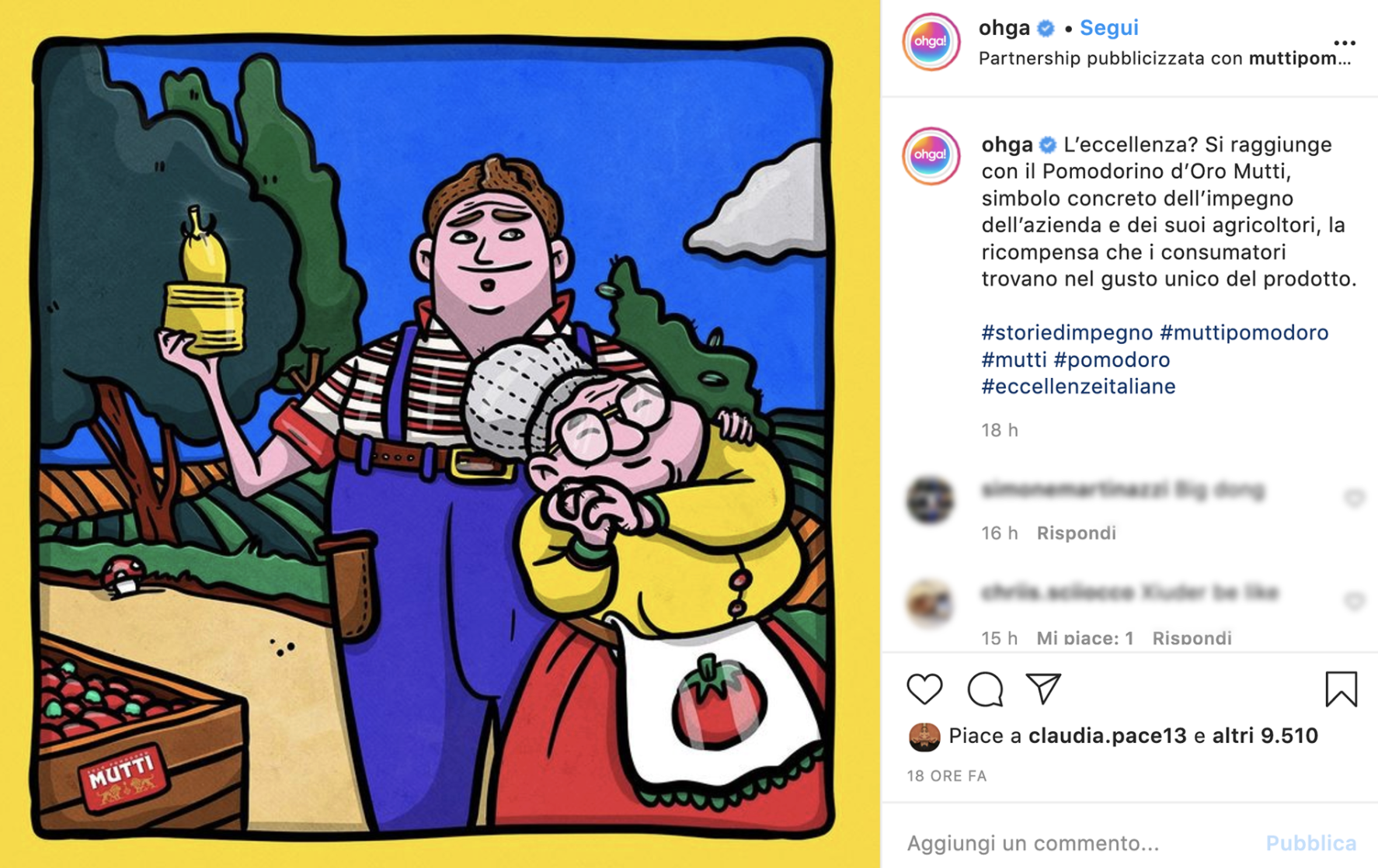Like the first comment's small heart

point(1354,498)
